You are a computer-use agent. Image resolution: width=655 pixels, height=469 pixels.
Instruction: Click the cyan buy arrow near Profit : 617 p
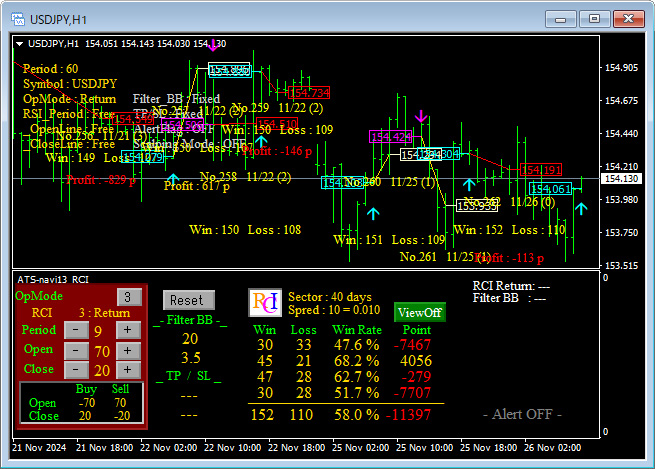(173, 178)
